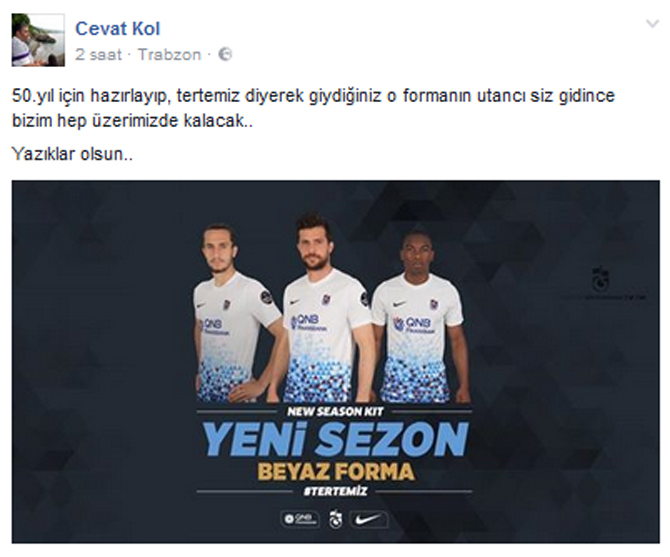Click the BEYAZ FORMA gold text
Screen dimensions: 670x557
336,472
